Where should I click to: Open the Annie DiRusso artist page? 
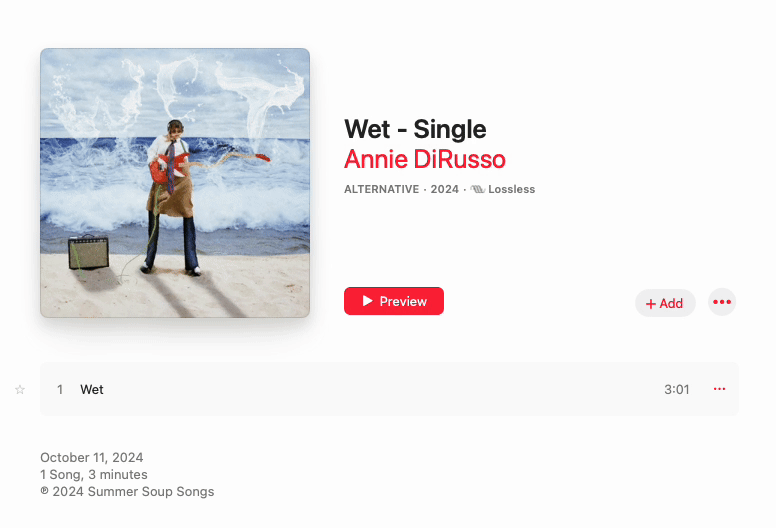click(x=425, y=159)
